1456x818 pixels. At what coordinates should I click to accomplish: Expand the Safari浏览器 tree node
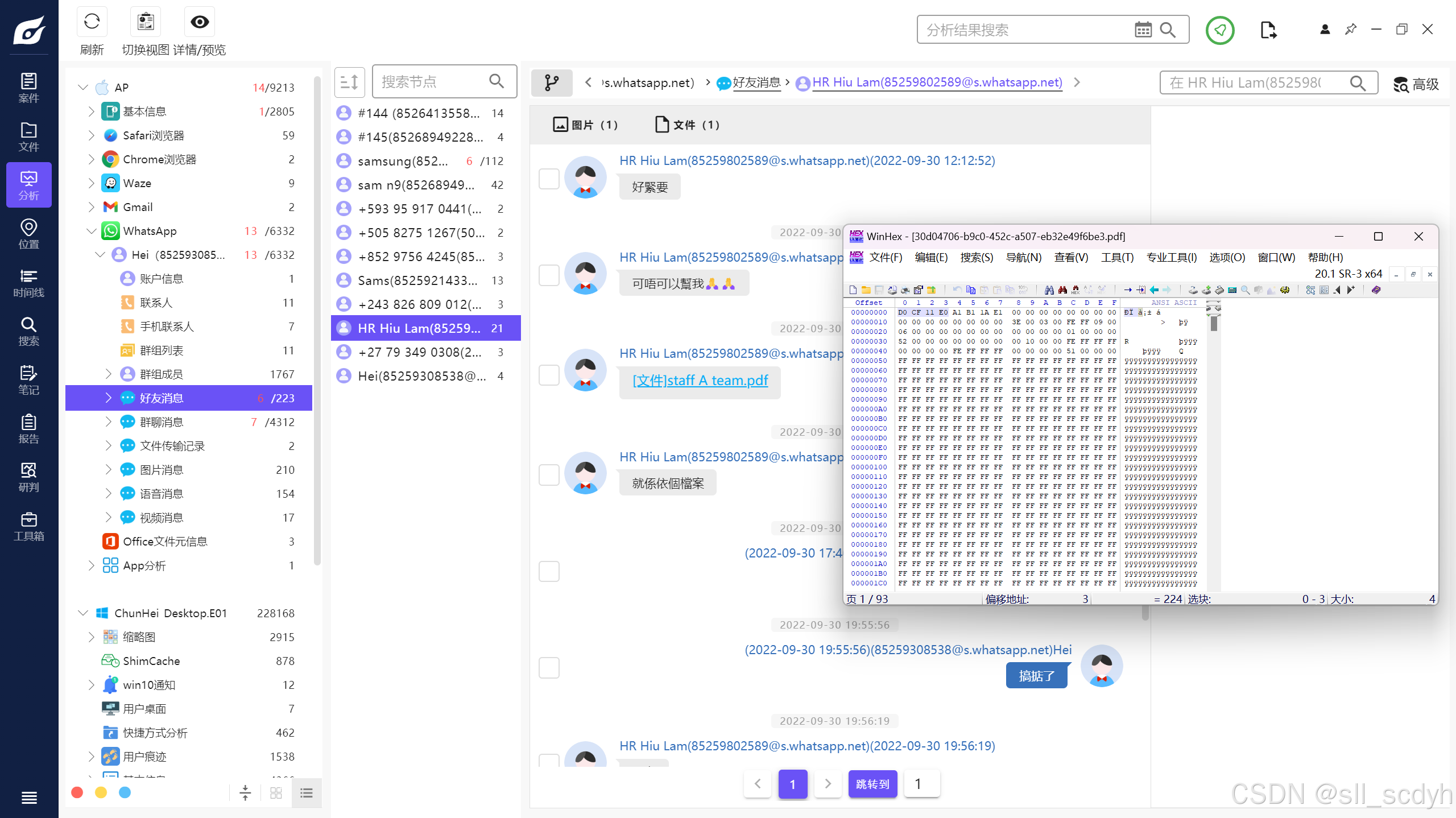coord(91,135)
